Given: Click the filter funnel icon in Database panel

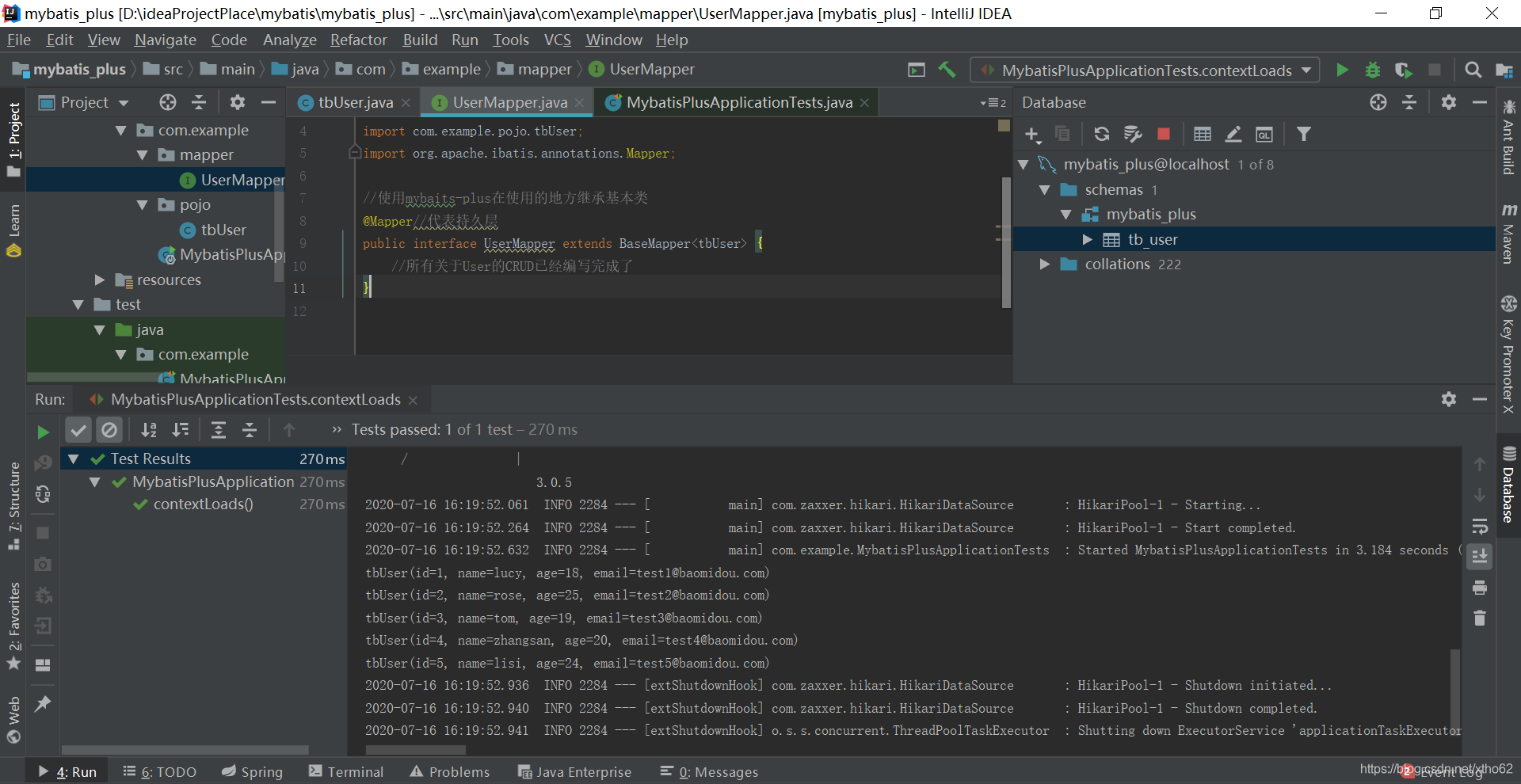Looking at the screenshot, I should click(1303, 134).
